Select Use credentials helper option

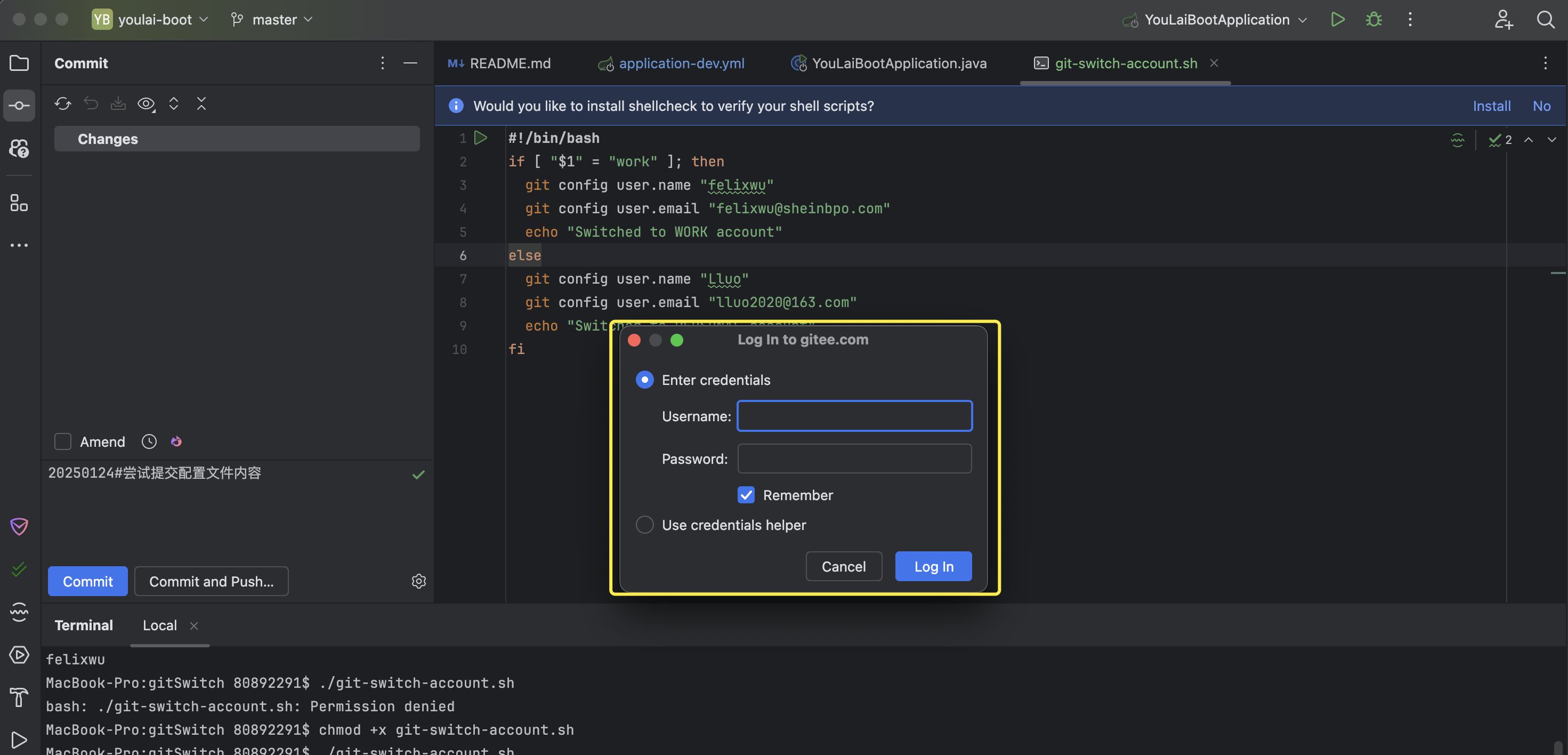644,525
